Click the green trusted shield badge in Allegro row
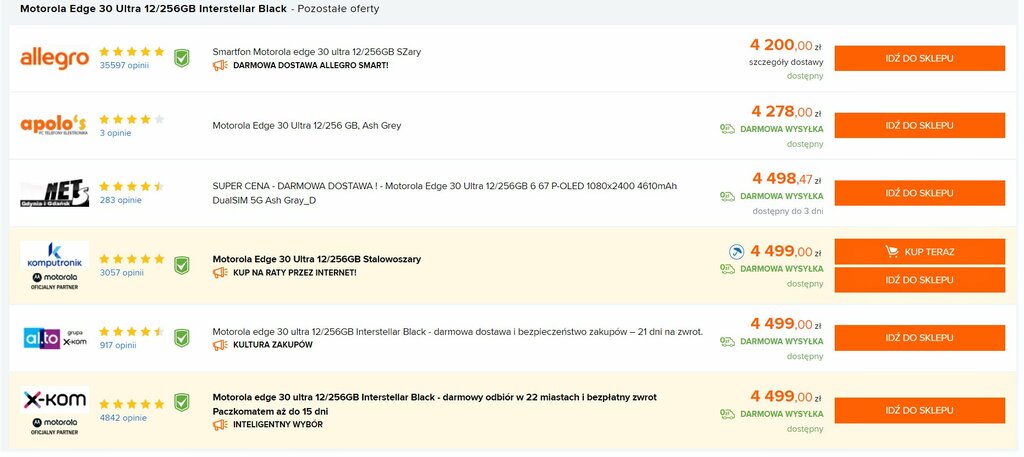The width and height of the screenshot is (1024, 457). pyautogui.click(x=182, y=58)
